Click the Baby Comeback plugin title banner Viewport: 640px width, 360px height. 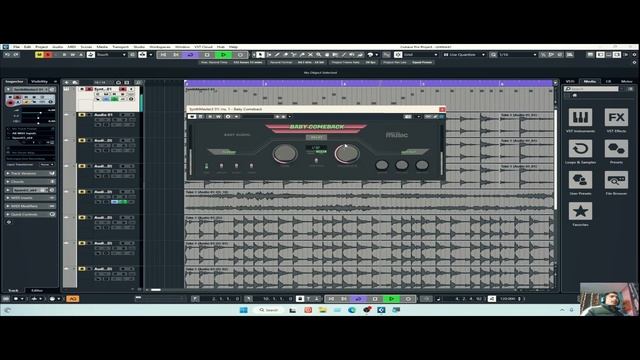pyautogui.click(x=316, y=128)
